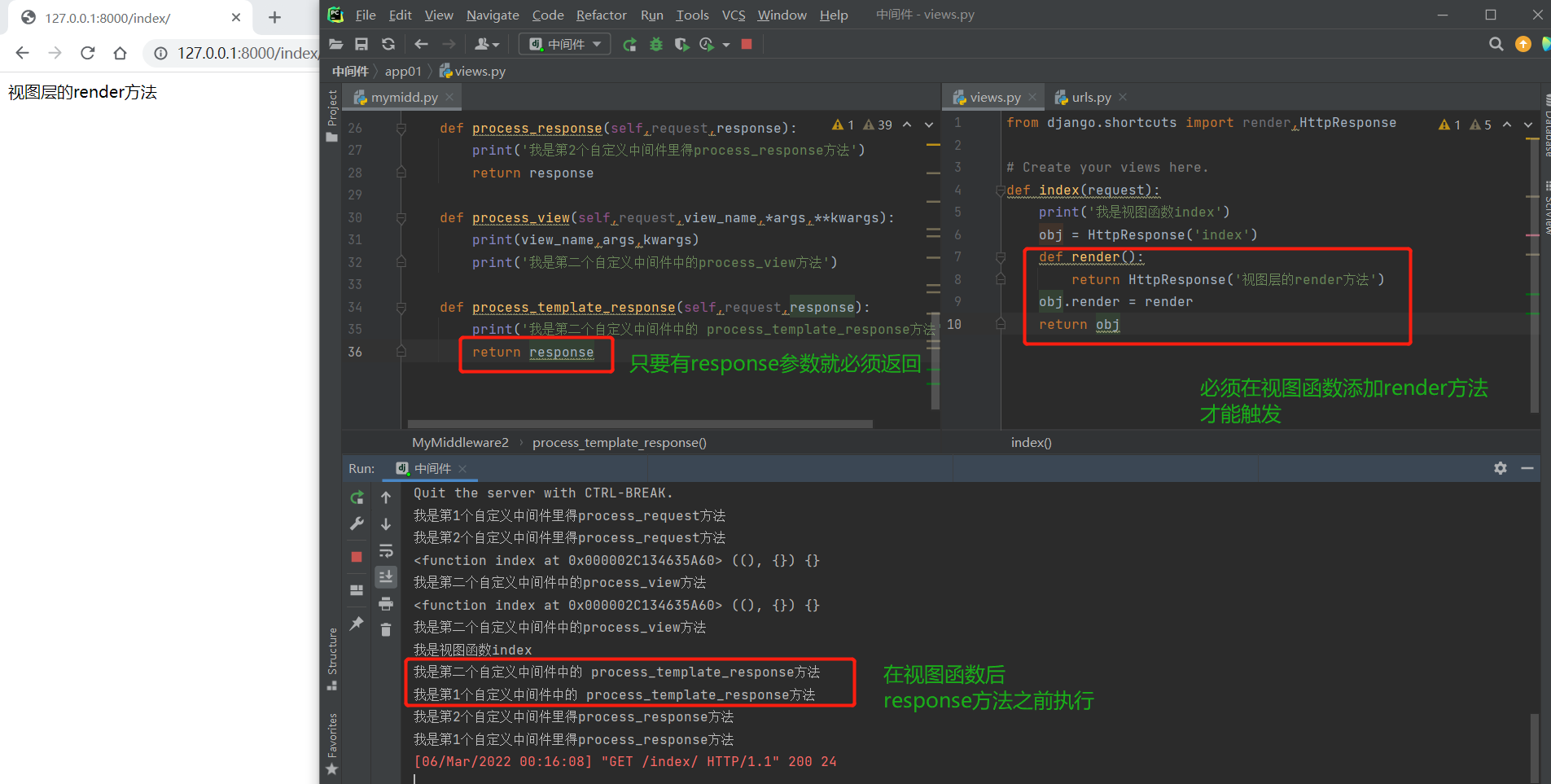The image size is (1551, 784).
Task: Switch to the urls.py editor tab
Action: pos(1090,98)
